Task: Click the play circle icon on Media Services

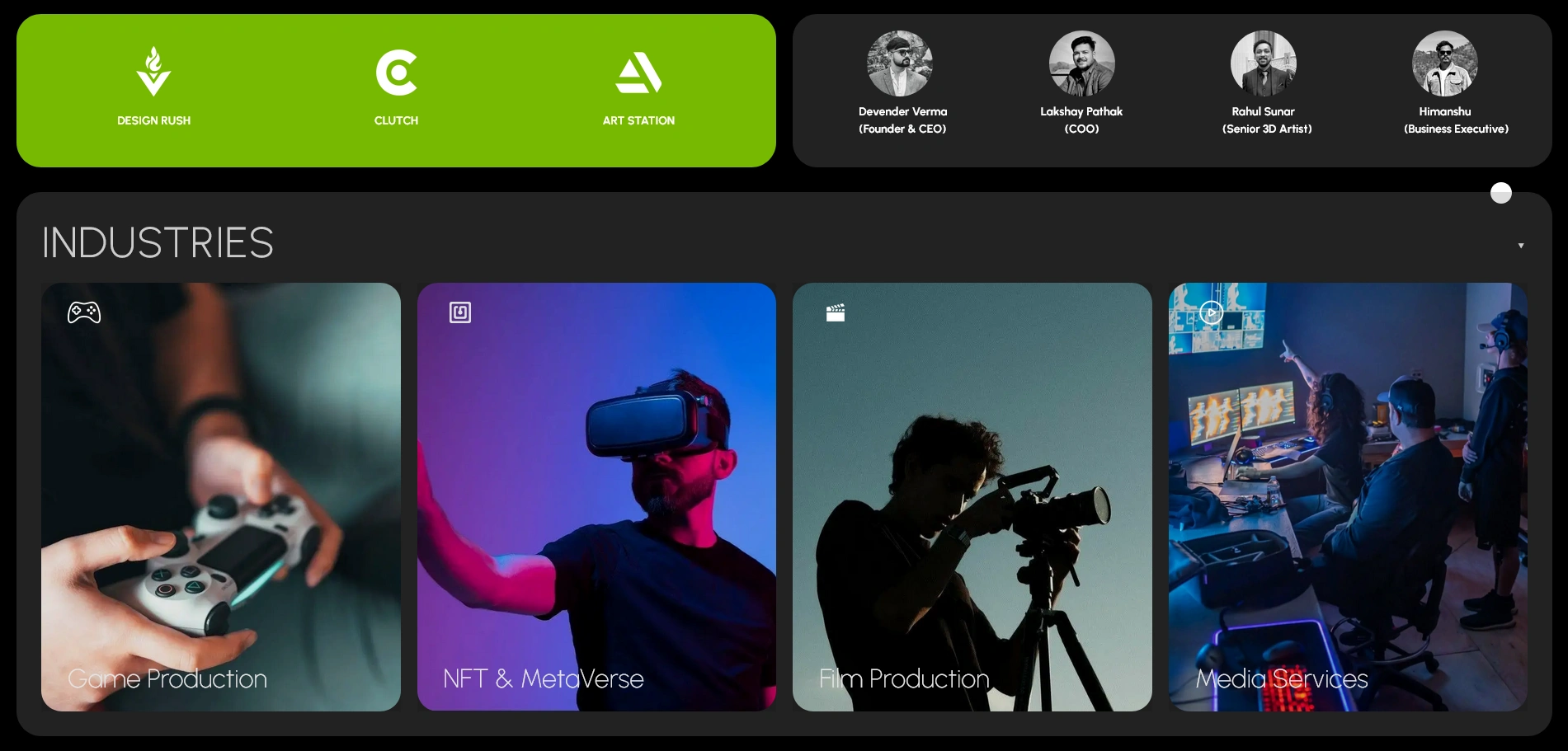Action: pos(1211,312)
